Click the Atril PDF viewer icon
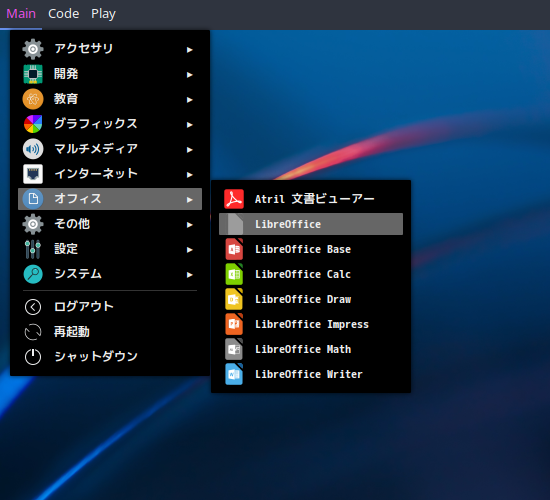 tap(234, 199)
